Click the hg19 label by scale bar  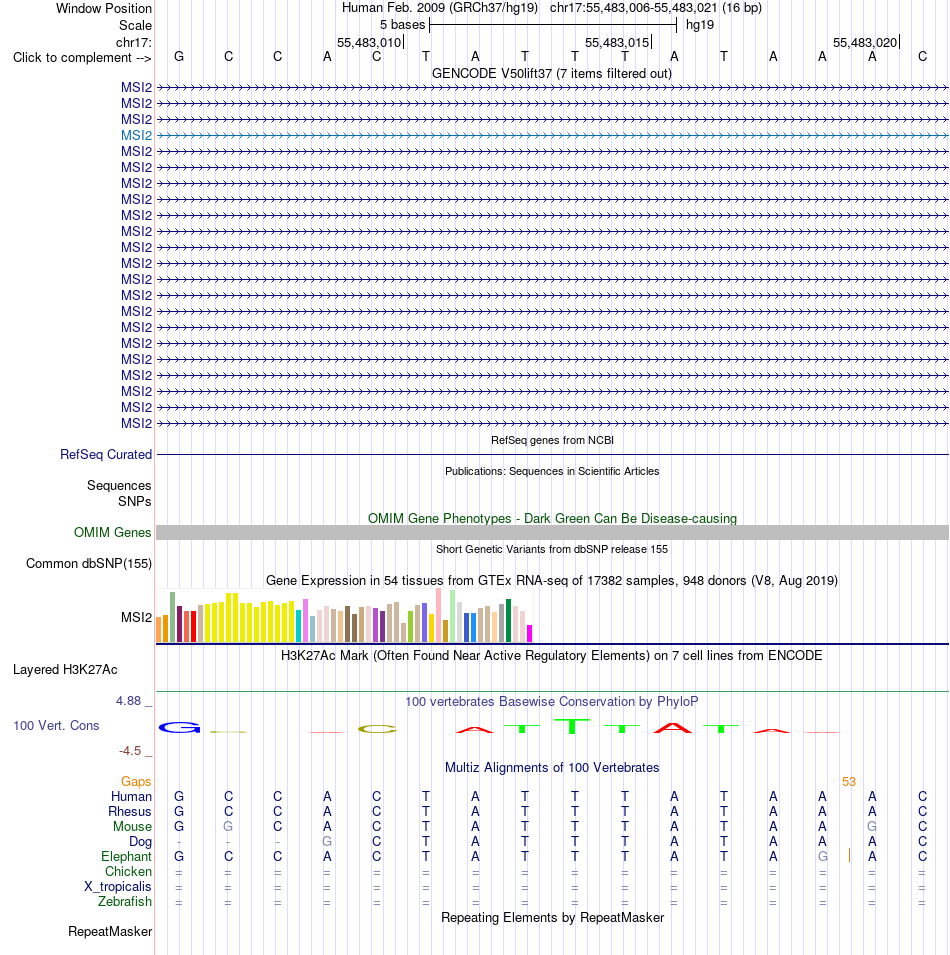pyautogui.click(x=700, y=25)
